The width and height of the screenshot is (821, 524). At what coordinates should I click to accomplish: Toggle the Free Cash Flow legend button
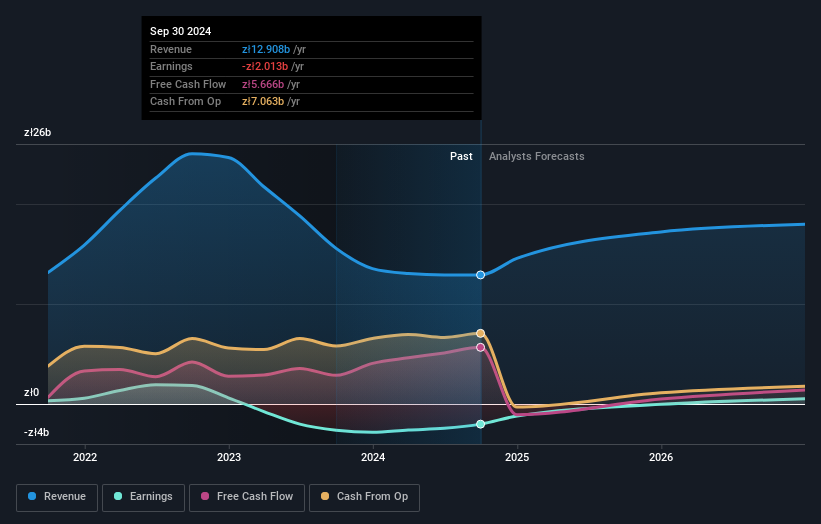(247, 497)
